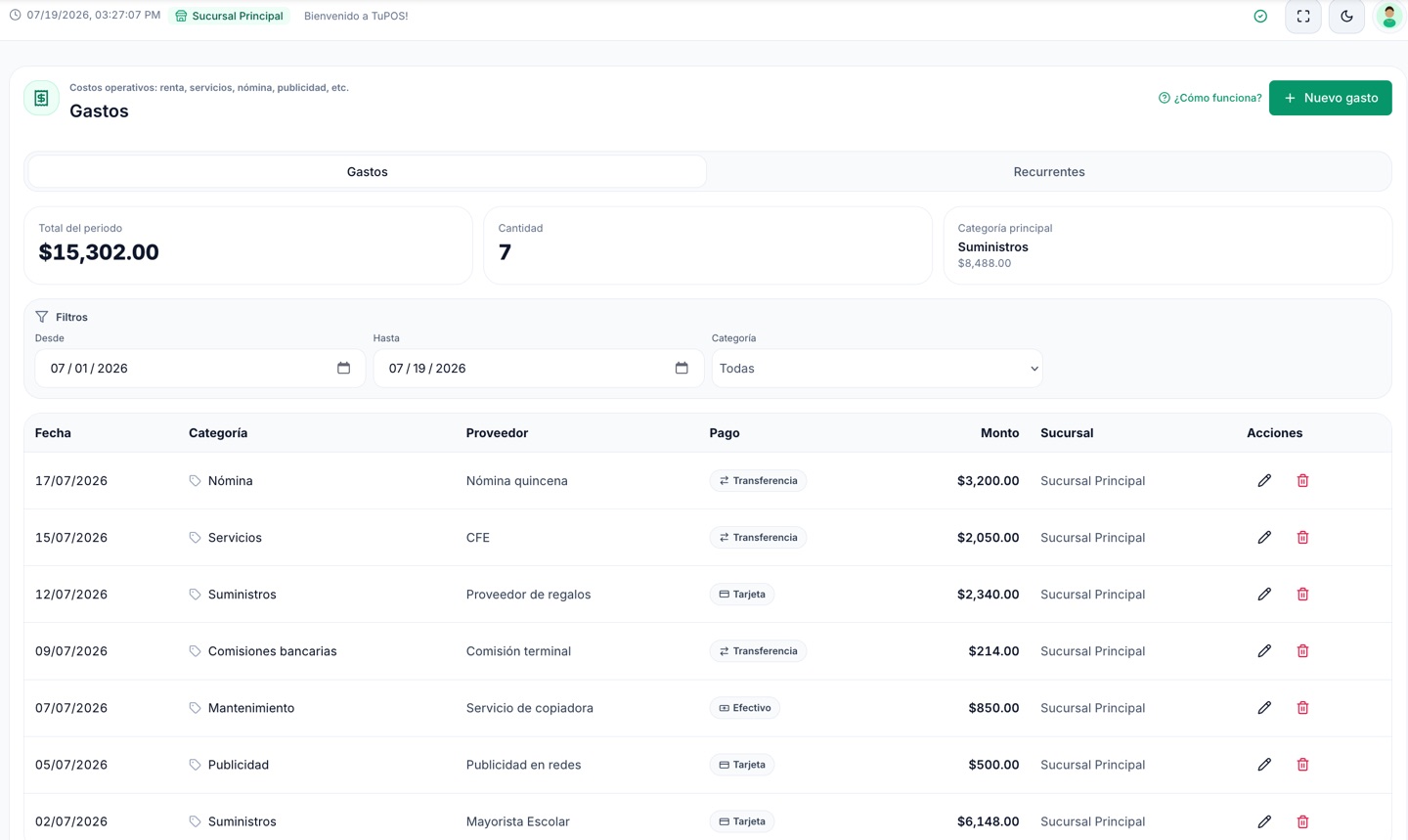Viewport: 1408px width, 840px height.
Task: Open the Desde date calendar picker
Action: click(x=343, y=368)
